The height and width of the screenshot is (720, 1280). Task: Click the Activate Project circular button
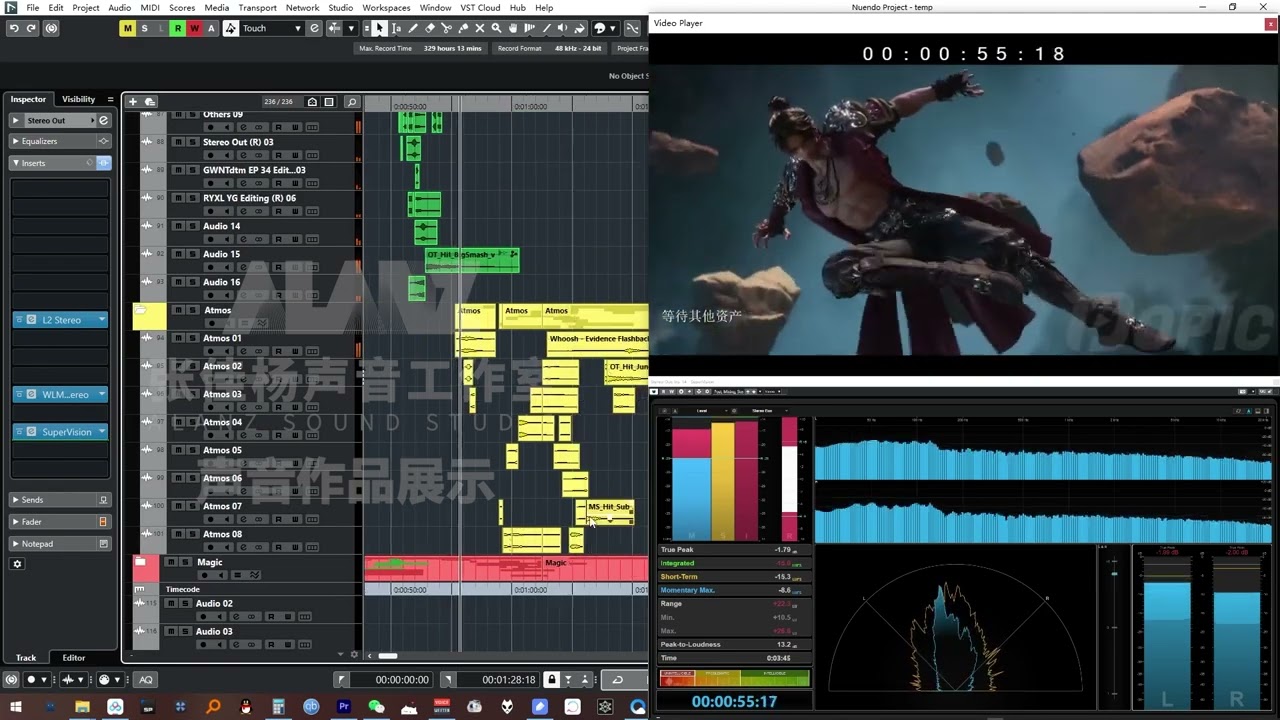point(51,28)
